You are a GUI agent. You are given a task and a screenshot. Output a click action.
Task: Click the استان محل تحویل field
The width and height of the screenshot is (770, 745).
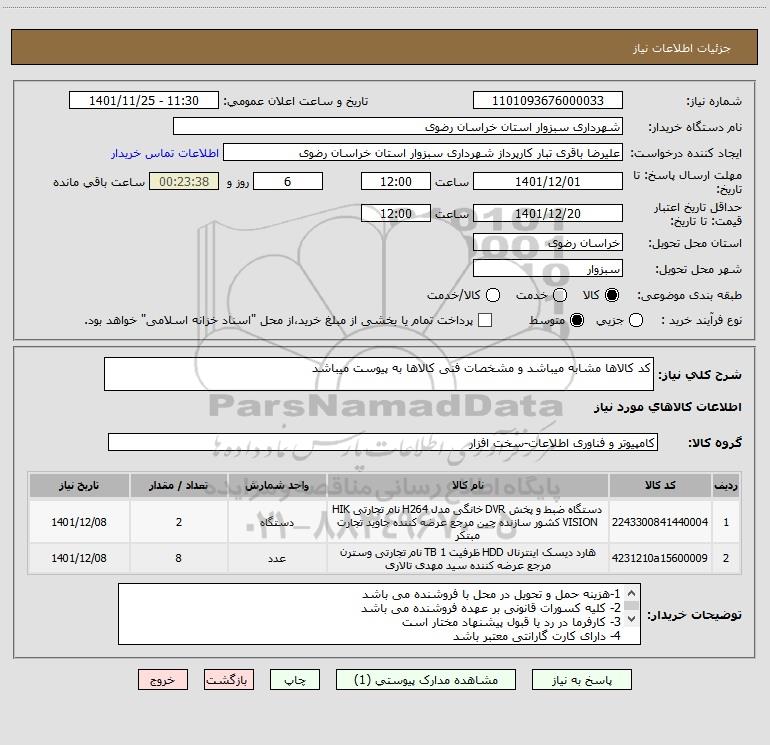pyautogui.click(x=548, y=243)
